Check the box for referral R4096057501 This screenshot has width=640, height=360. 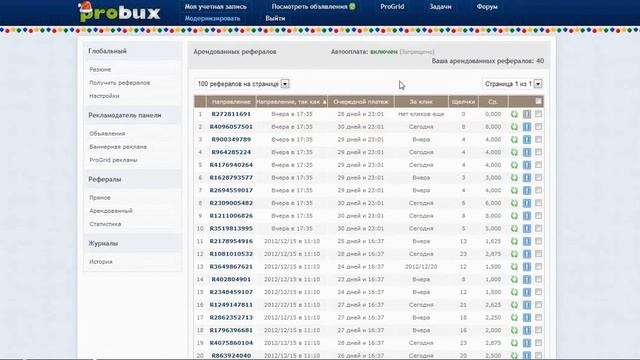pos(539,127)
